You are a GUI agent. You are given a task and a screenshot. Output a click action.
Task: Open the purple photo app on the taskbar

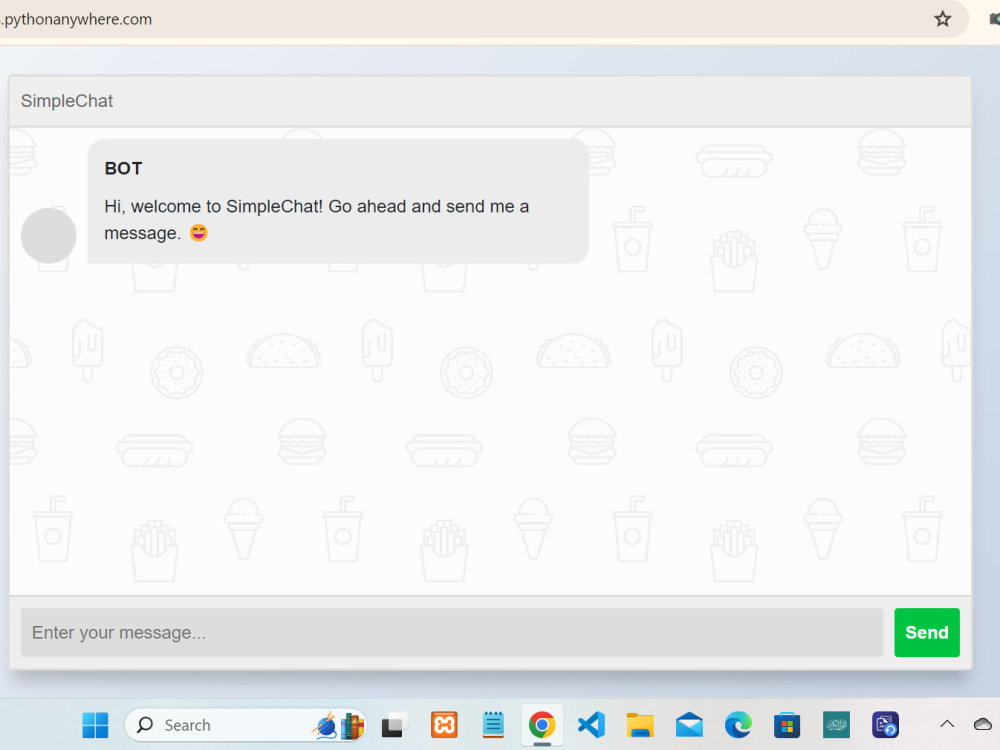coord(885,724)
